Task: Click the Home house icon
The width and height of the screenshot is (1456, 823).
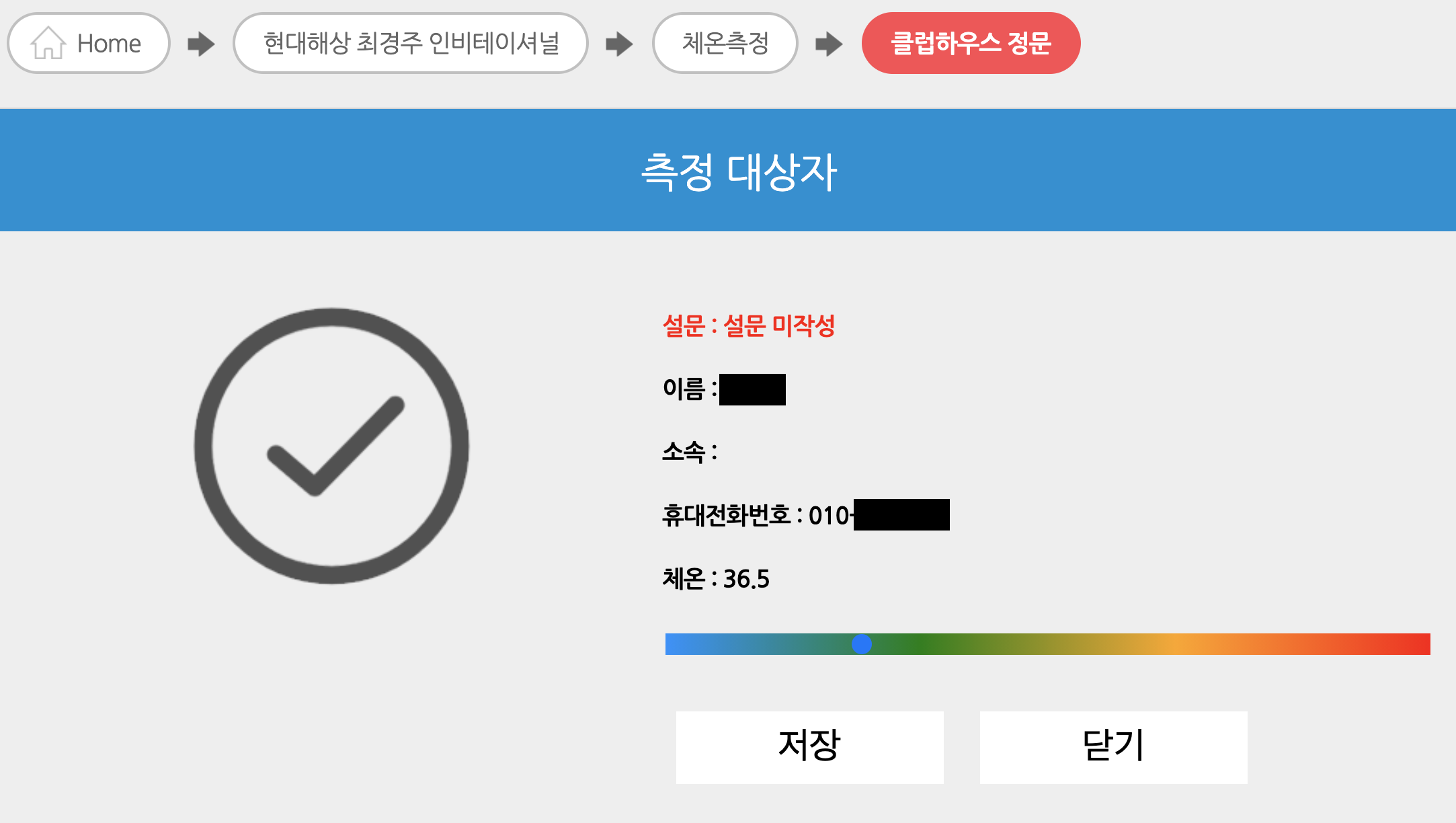Action: point(48,43)
